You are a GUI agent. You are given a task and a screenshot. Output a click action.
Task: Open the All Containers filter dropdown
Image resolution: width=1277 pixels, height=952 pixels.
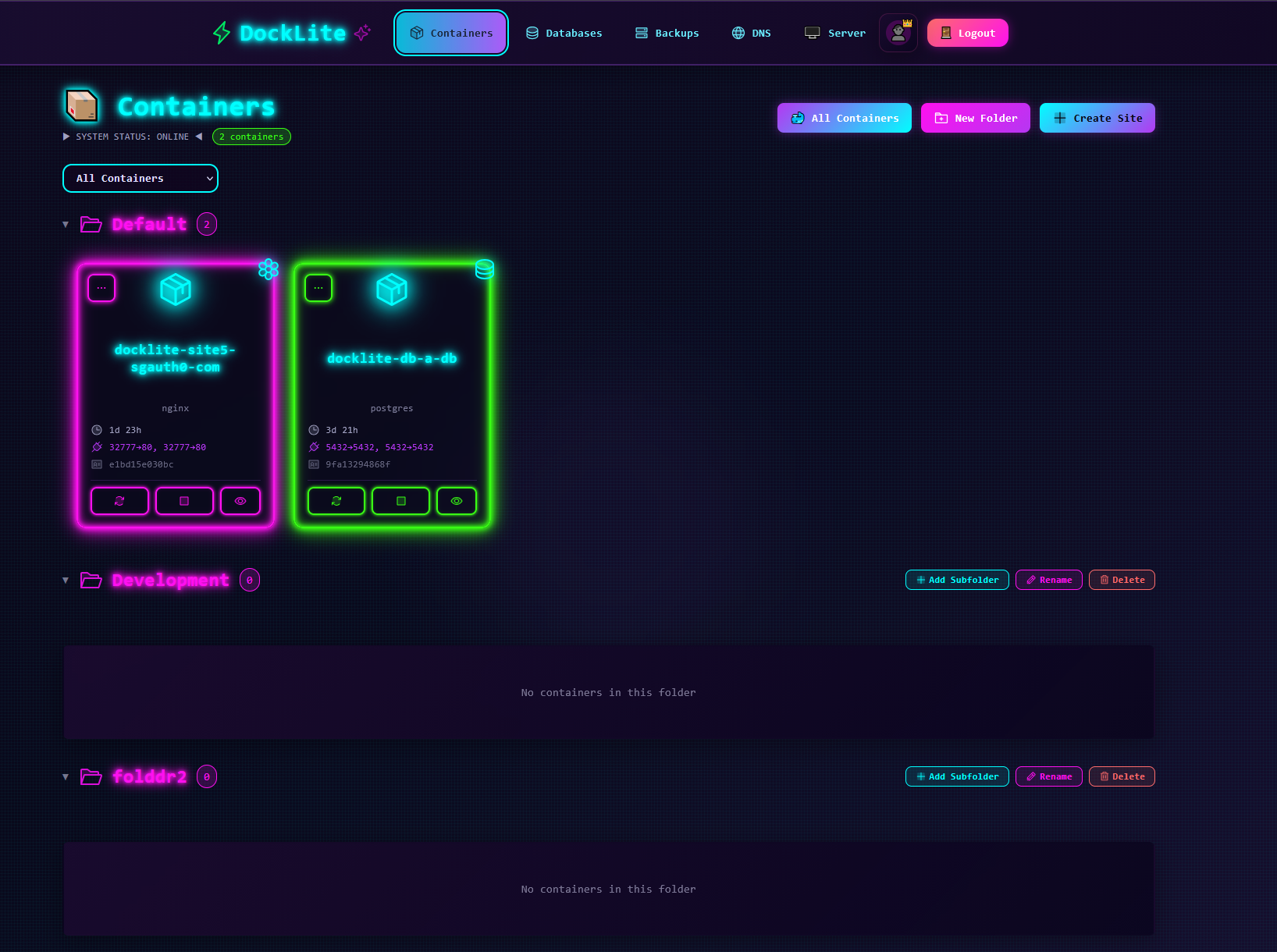141,178
